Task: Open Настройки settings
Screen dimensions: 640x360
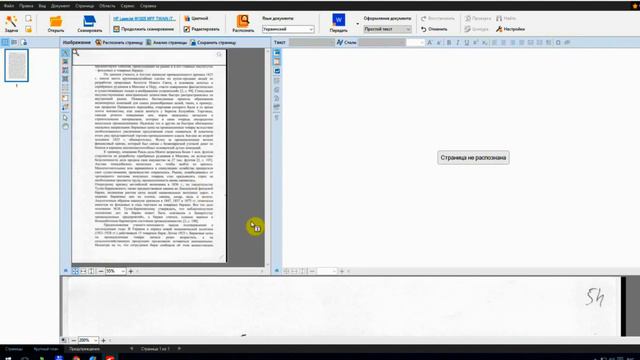Action: click(510, 29)
